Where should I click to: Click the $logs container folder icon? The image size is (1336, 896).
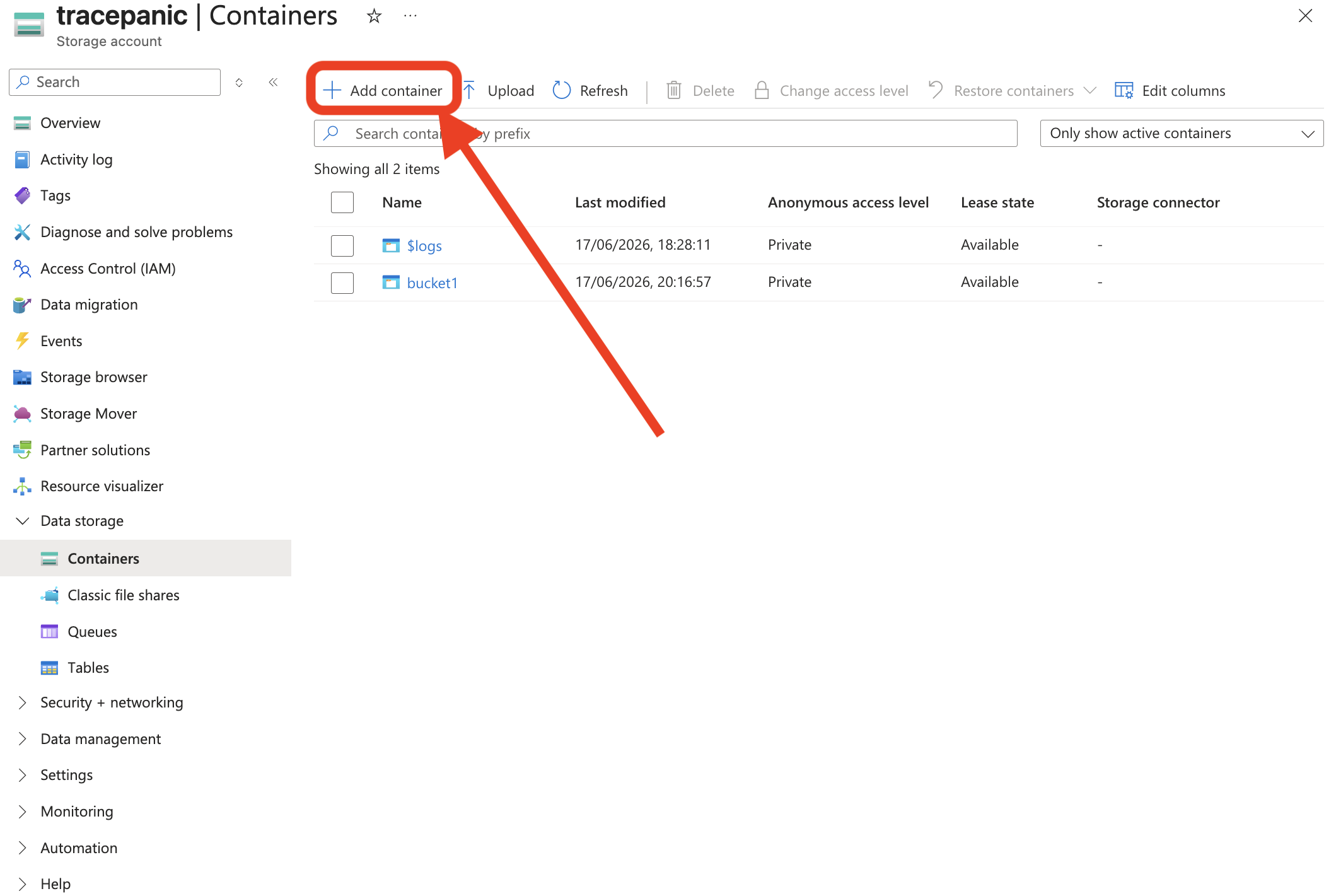(x=391, y=245)
